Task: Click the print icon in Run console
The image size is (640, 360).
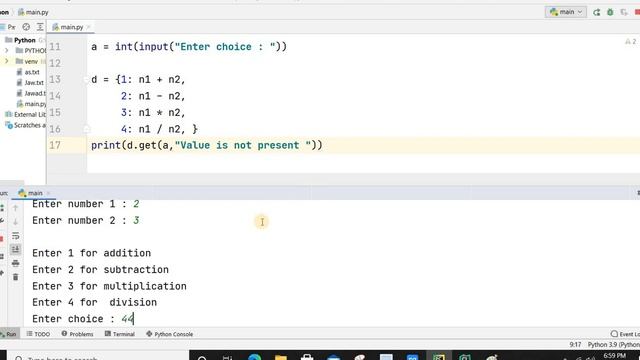Action: [x=16, y=263]
